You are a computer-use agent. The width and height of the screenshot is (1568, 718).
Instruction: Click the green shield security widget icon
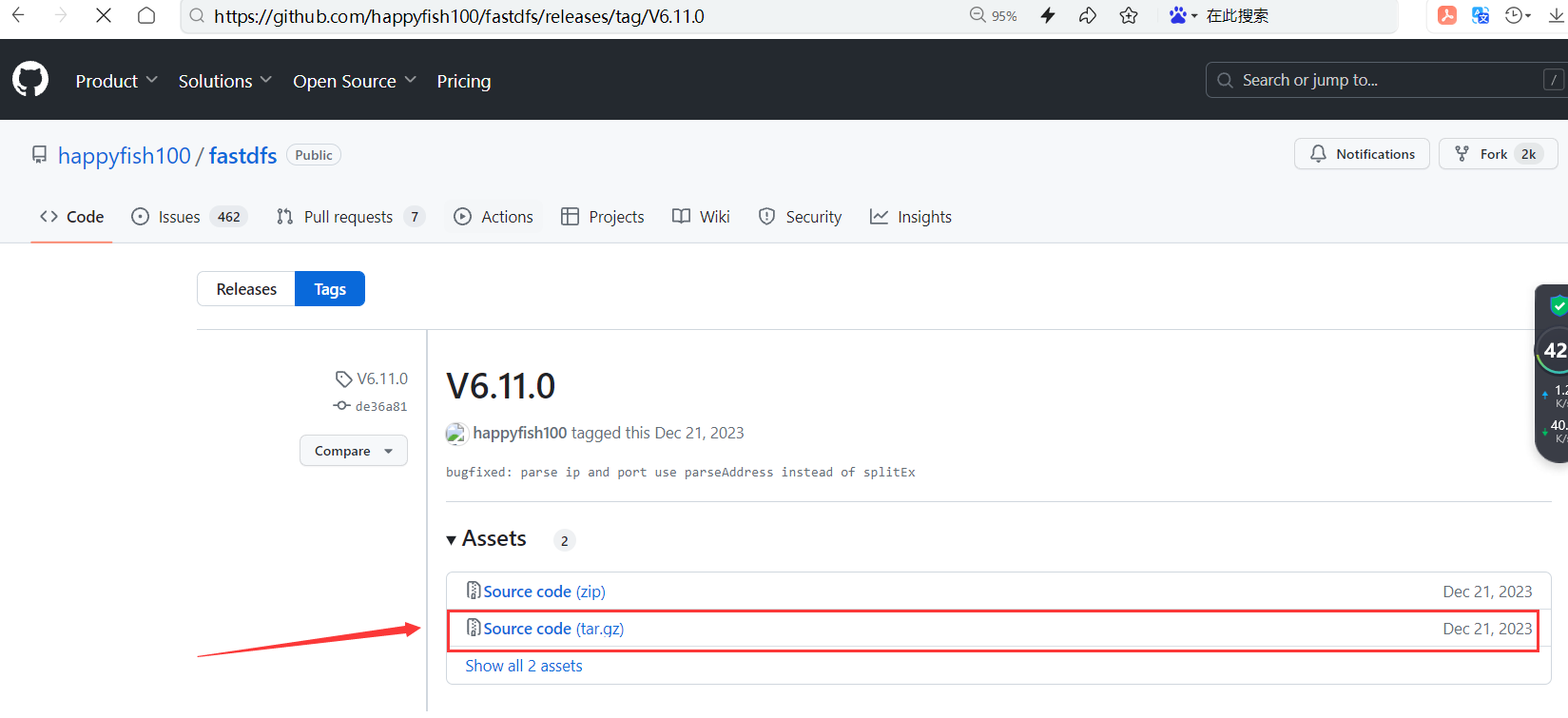(x=1558, y=305)
